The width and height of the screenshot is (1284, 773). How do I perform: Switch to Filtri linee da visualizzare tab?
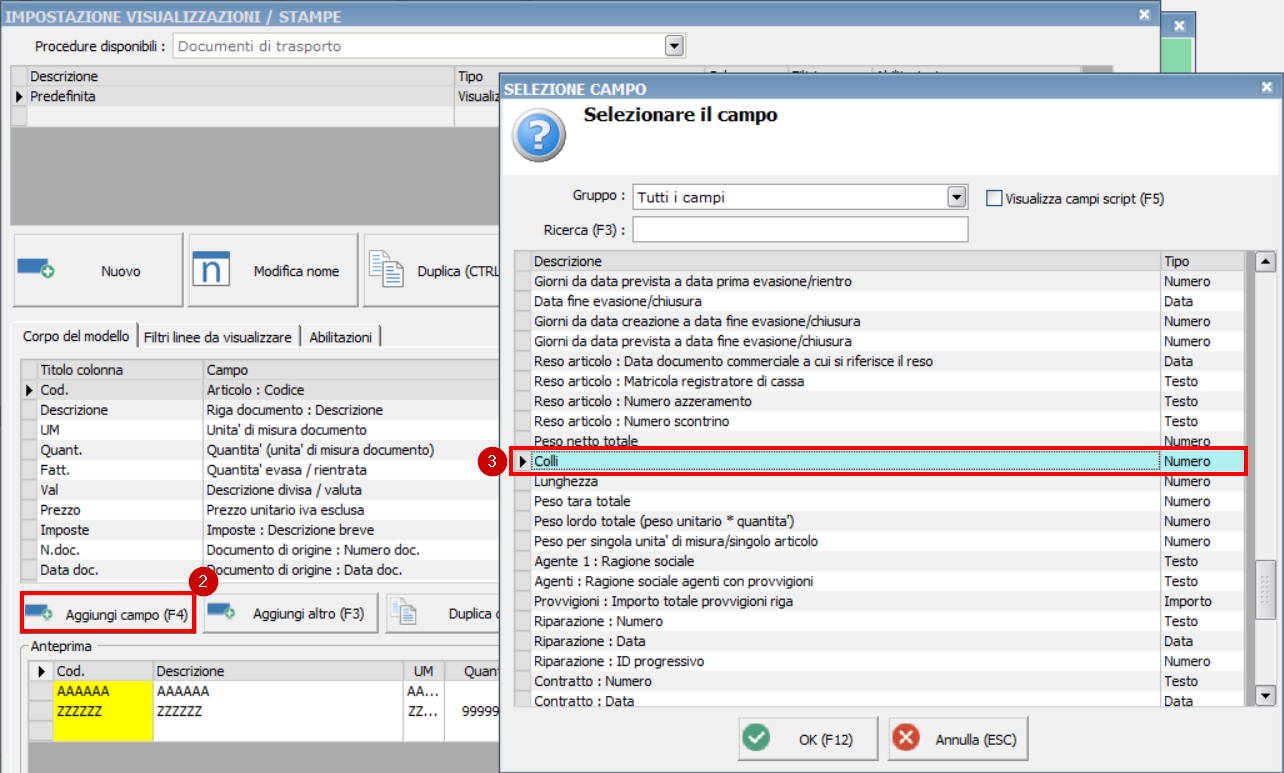click(219, 337)
